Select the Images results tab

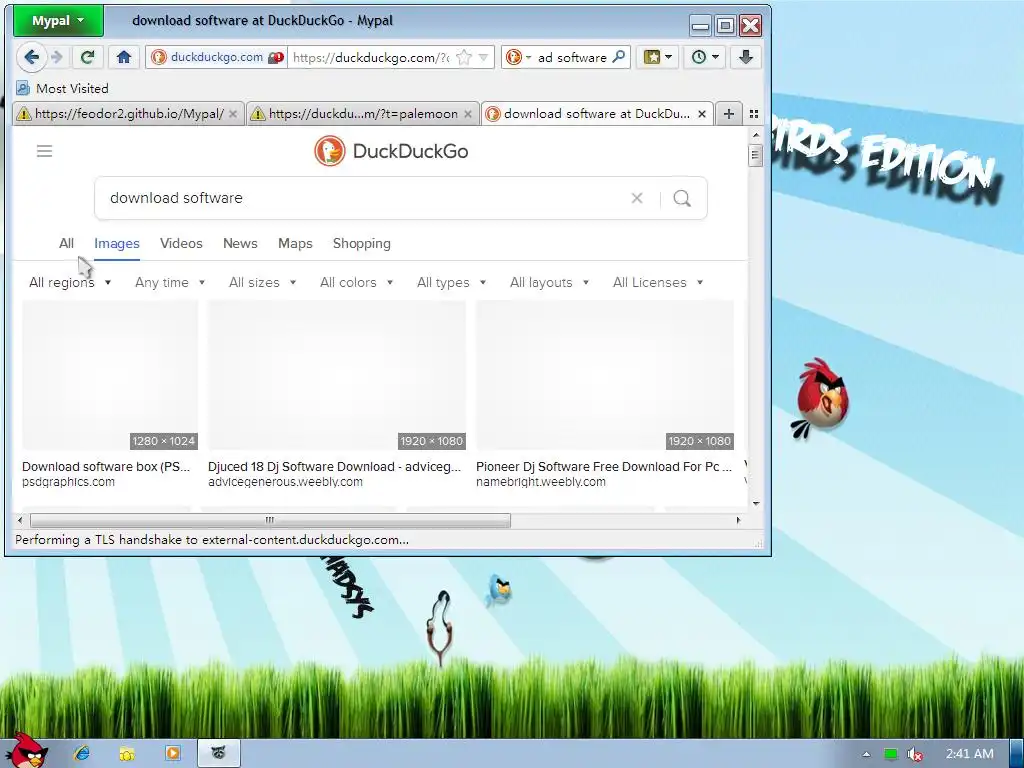tap(117, 244)
